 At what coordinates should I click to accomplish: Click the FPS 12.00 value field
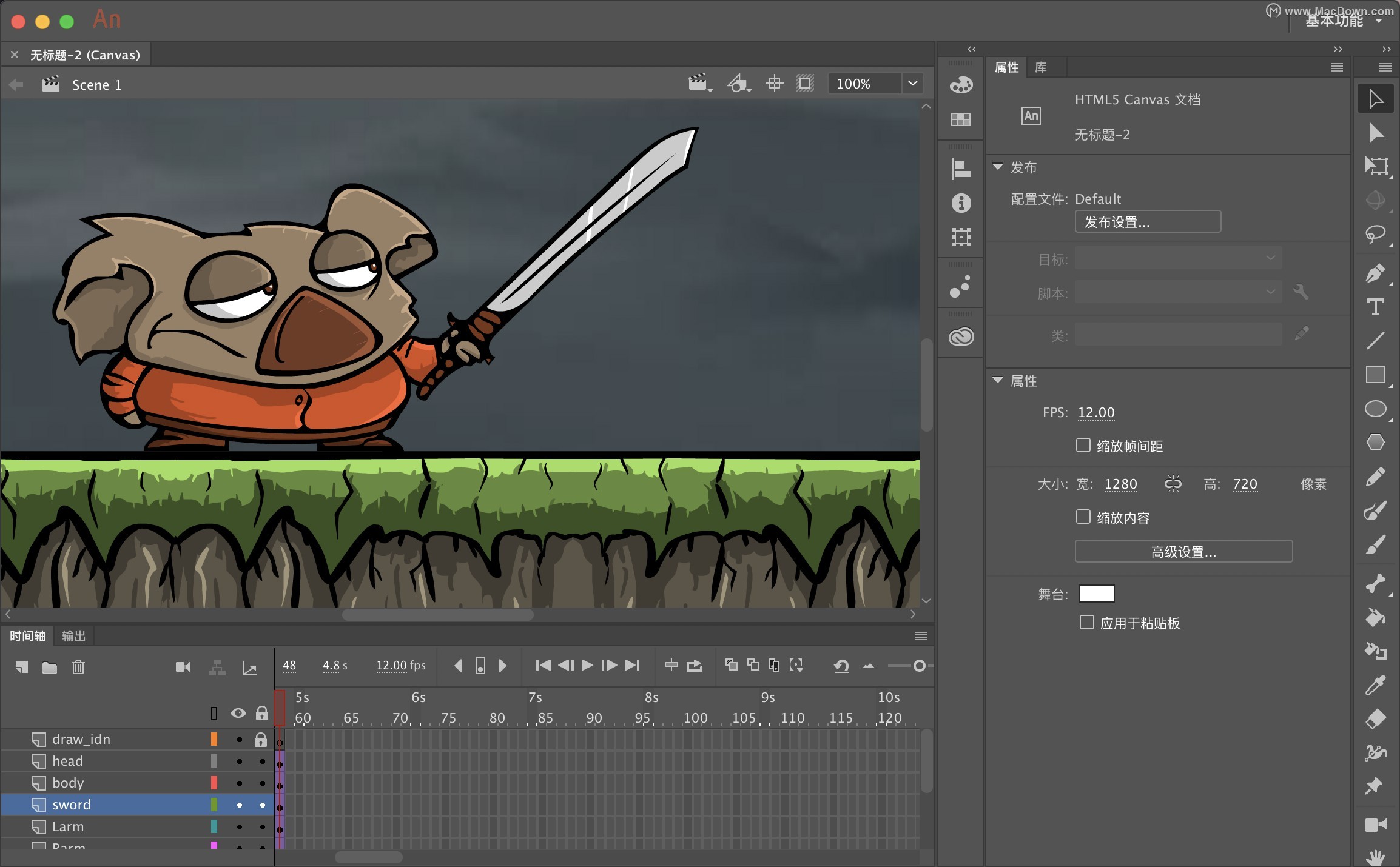click(1095, 412)
